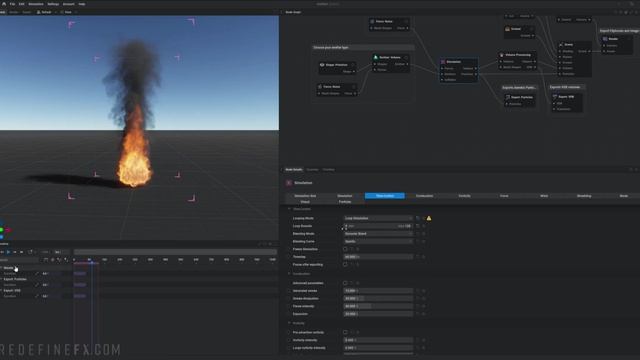Switch to the Simulation Size tab
The height and width of the screenshot is (360, 640).
(305, 196)
